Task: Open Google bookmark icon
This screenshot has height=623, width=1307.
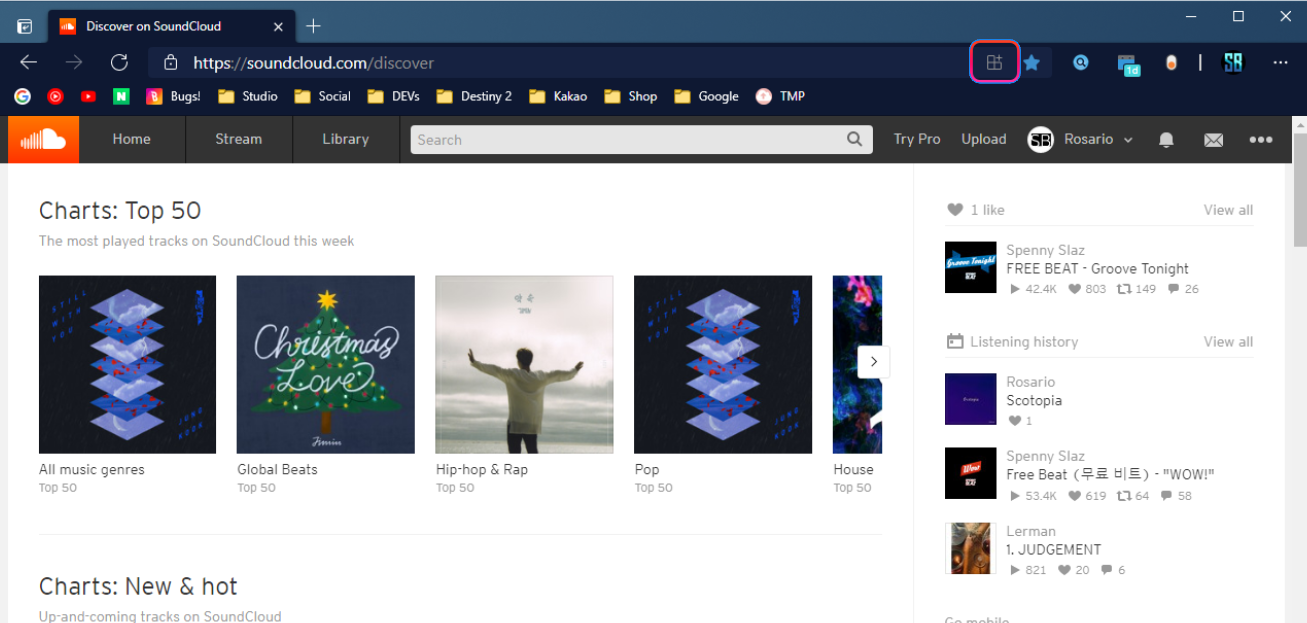Action: [22, 96]
